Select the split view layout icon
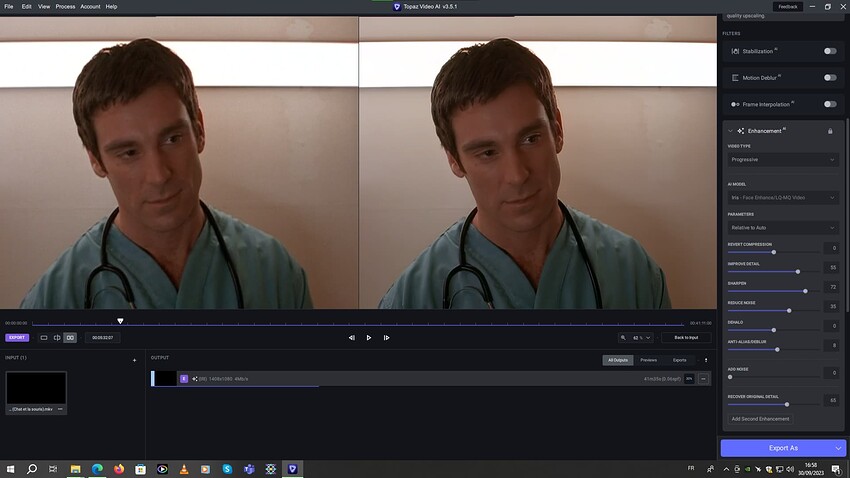 pyautogui.click(x=57, y=338)
